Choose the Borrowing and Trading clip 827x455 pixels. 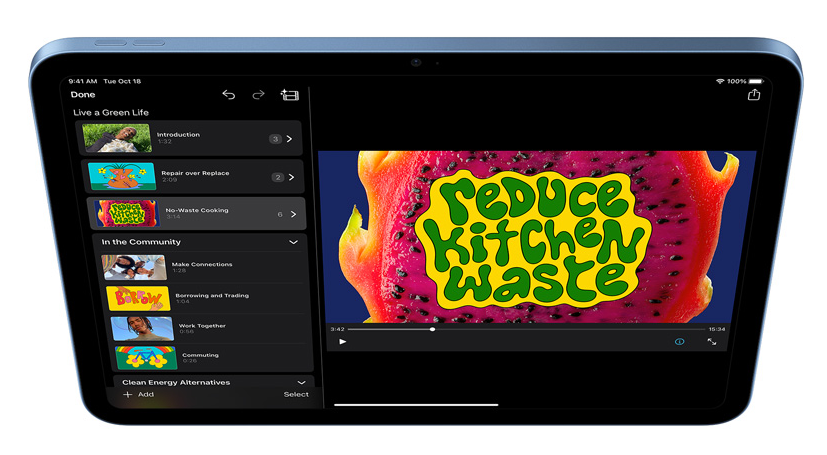point(212,297)
